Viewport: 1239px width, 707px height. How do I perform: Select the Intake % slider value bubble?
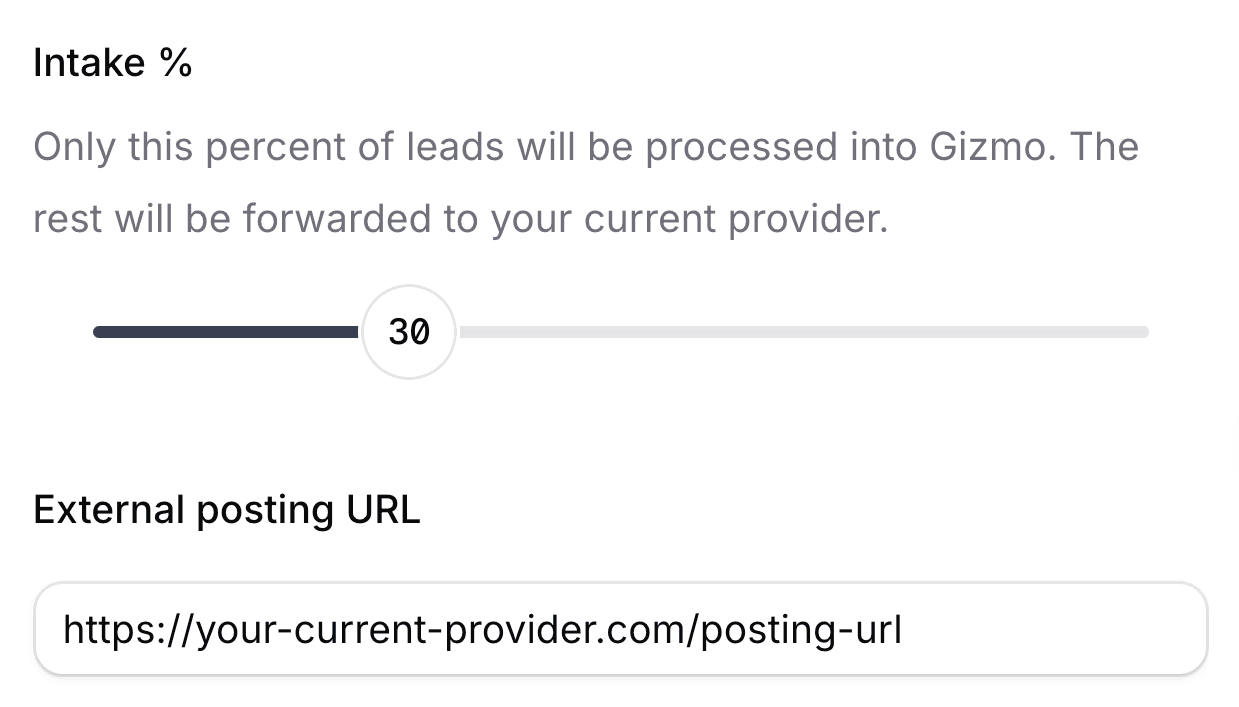[x=408, y=331]
